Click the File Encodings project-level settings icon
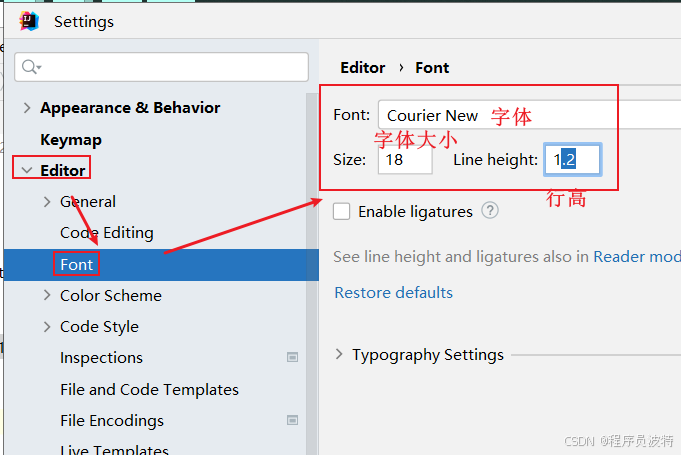The height and width of the screenshot is (455, 681). pos(292,420)
